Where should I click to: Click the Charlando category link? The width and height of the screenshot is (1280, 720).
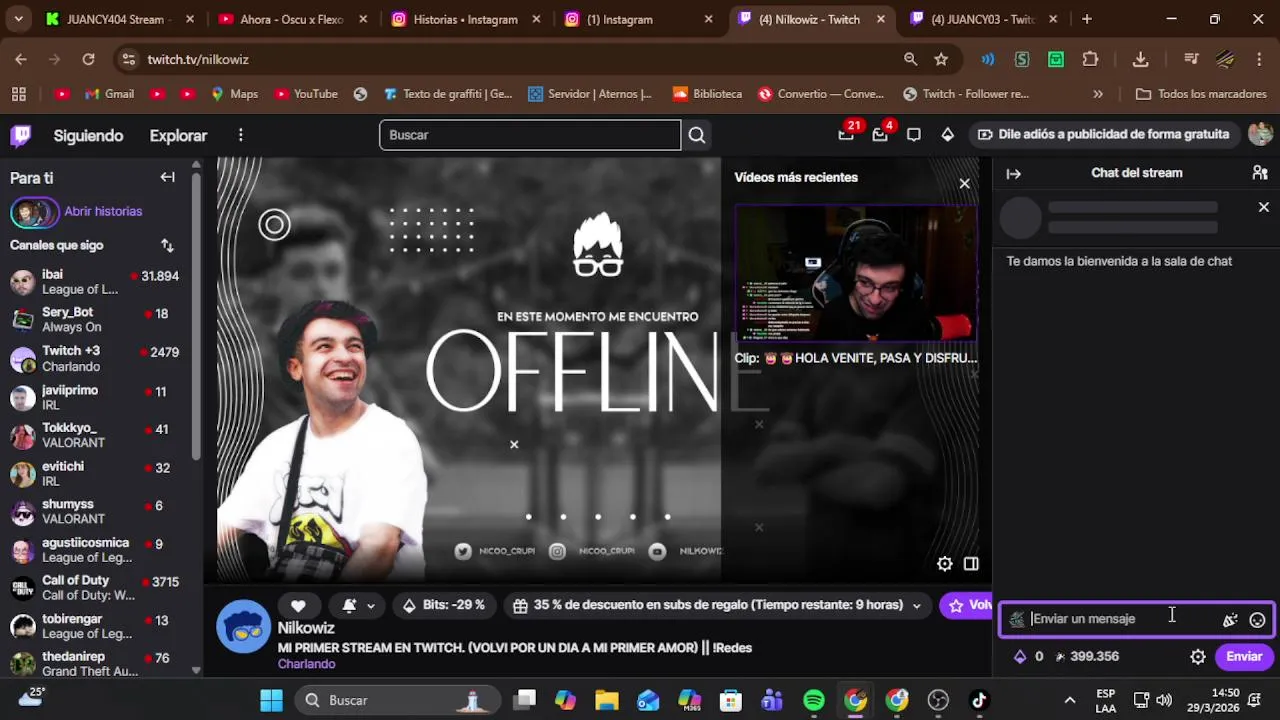point(306,664)
